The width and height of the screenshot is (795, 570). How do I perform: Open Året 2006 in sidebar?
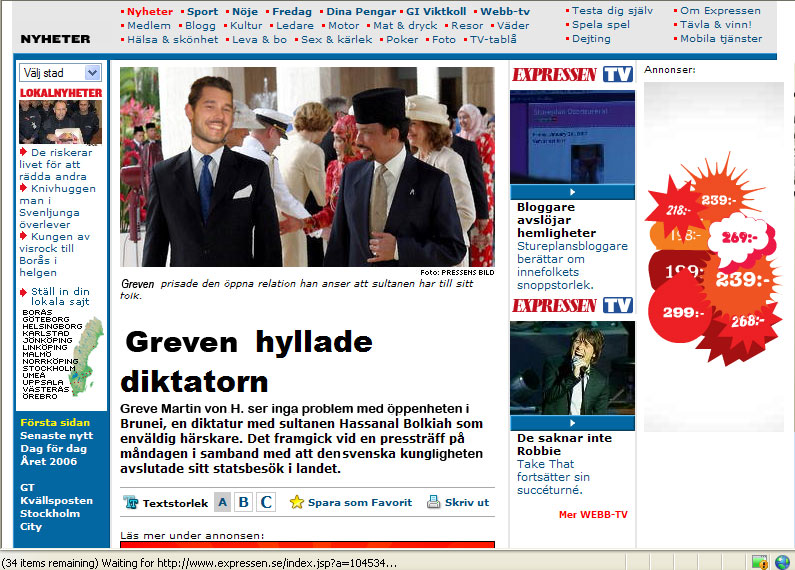[x=49, y=461]
